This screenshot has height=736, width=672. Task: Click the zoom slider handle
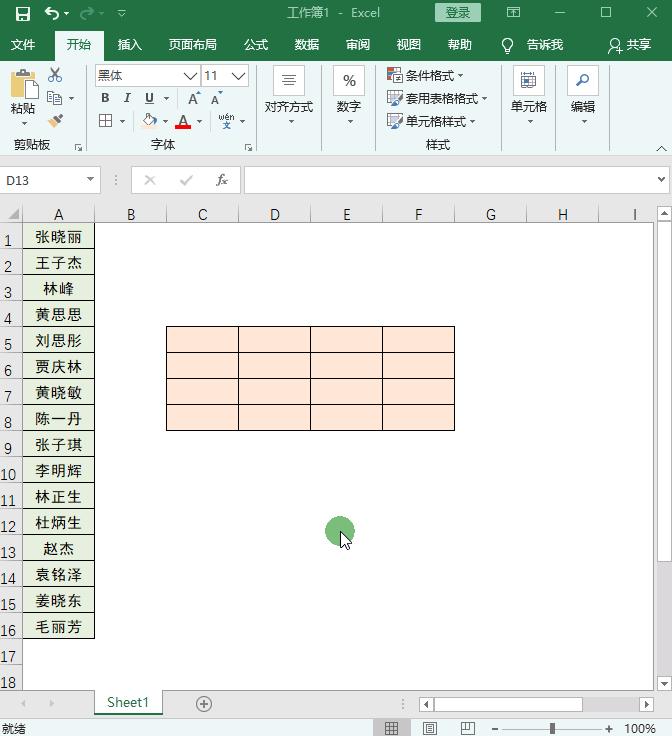click(552, 728)
